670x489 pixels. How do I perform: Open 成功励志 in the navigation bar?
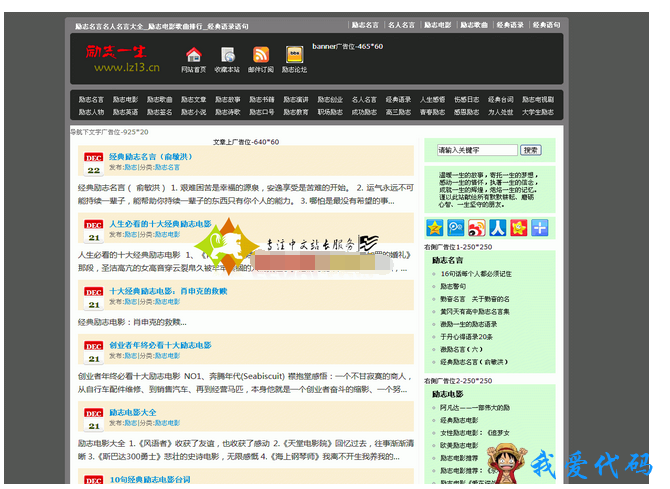(364, 112)
